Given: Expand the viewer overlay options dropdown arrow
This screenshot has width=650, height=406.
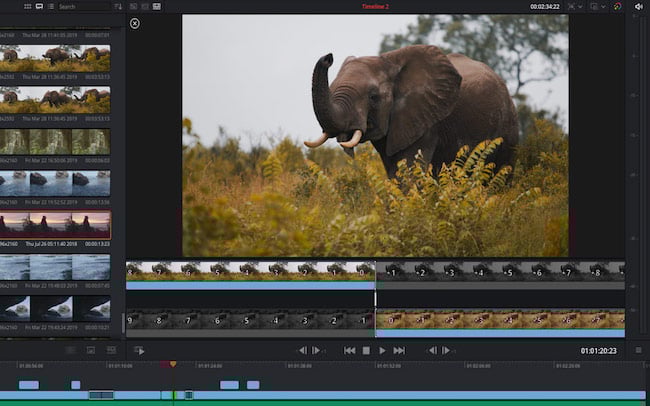Looking at the screenshot, I should [580, 7].
